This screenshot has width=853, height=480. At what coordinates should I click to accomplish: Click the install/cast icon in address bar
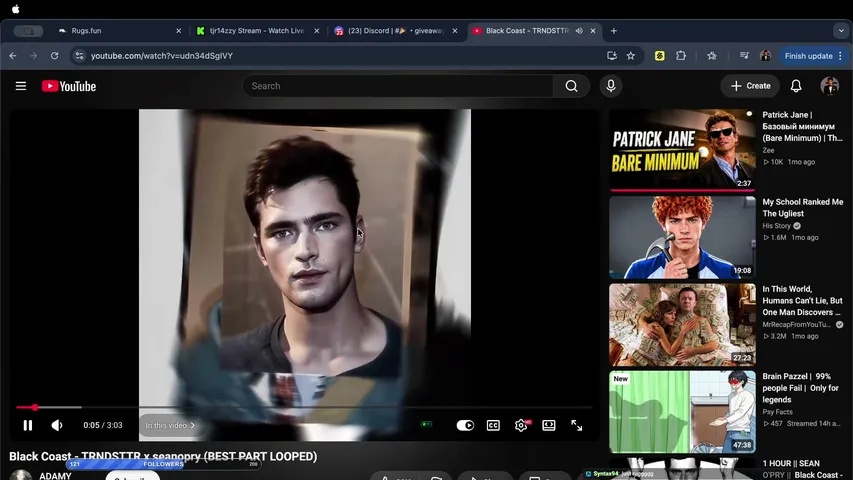pos(611,56)
